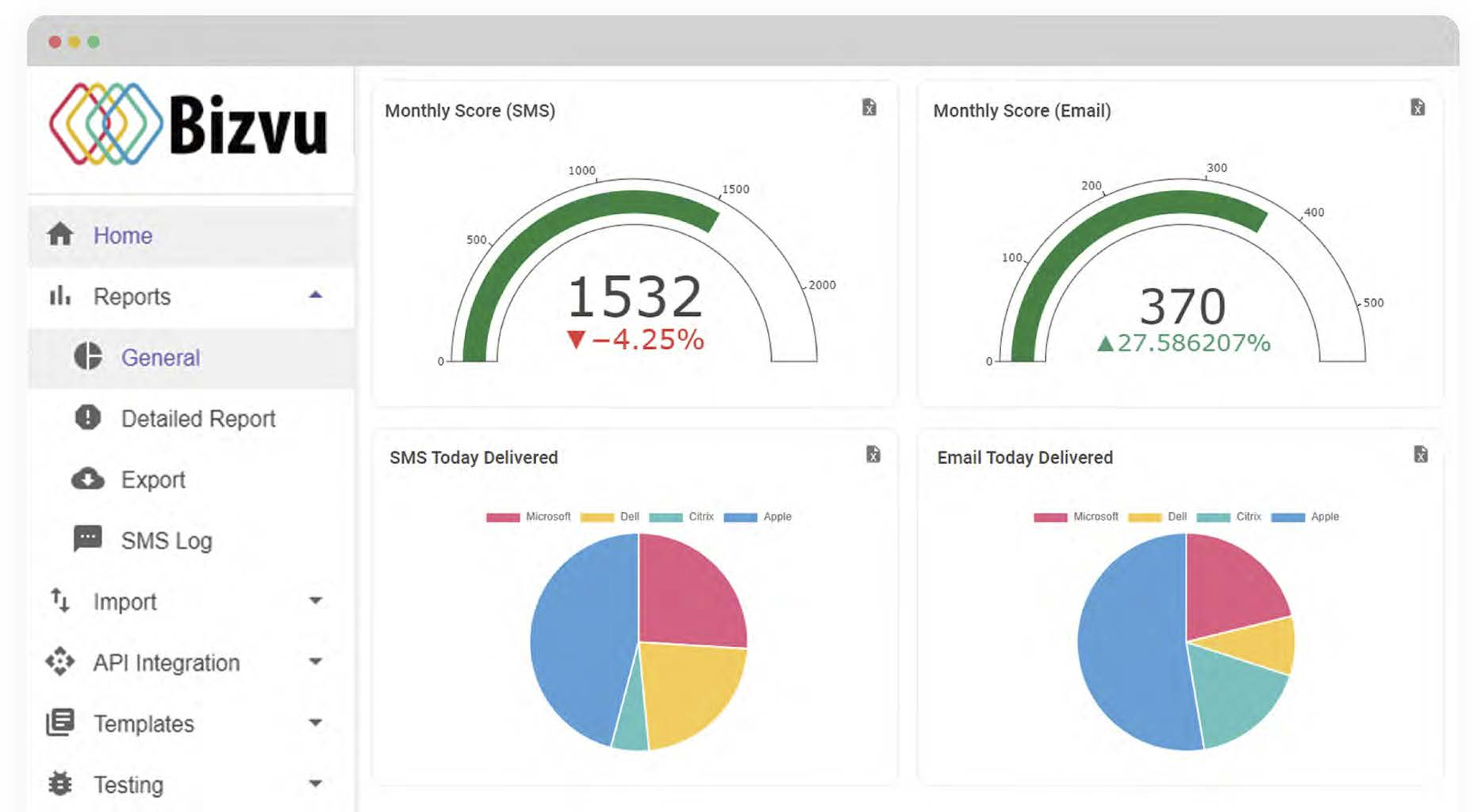Image resolution: width=1481 pixels, height=812 pixels.
Task: Click the Bizvu logo
Action: click(x=189, y=124)
